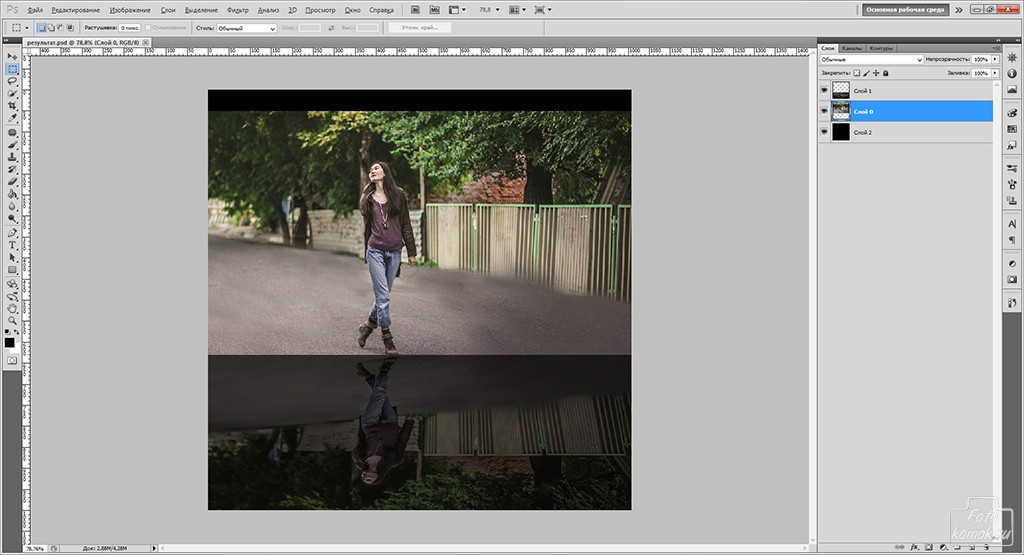Select the Blur tool
The image size is (1024, 555).
coord(12,206)
